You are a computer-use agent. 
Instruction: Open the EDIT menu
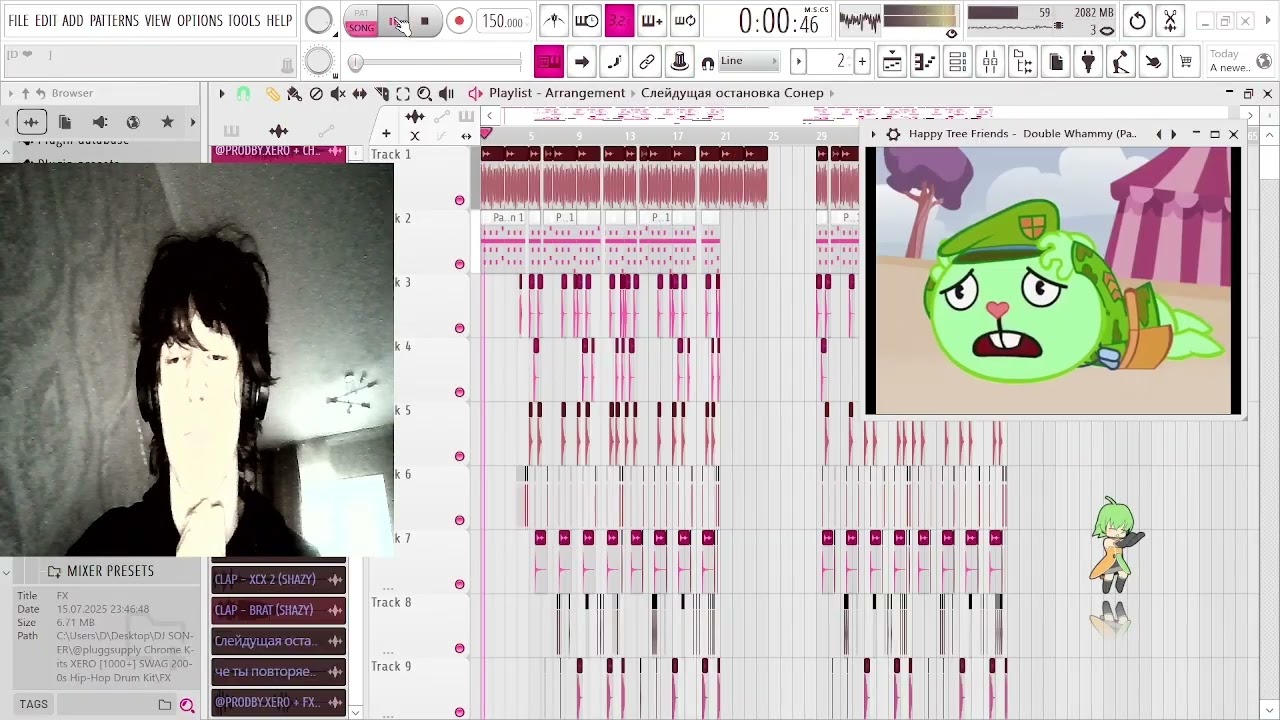[46, 20]
